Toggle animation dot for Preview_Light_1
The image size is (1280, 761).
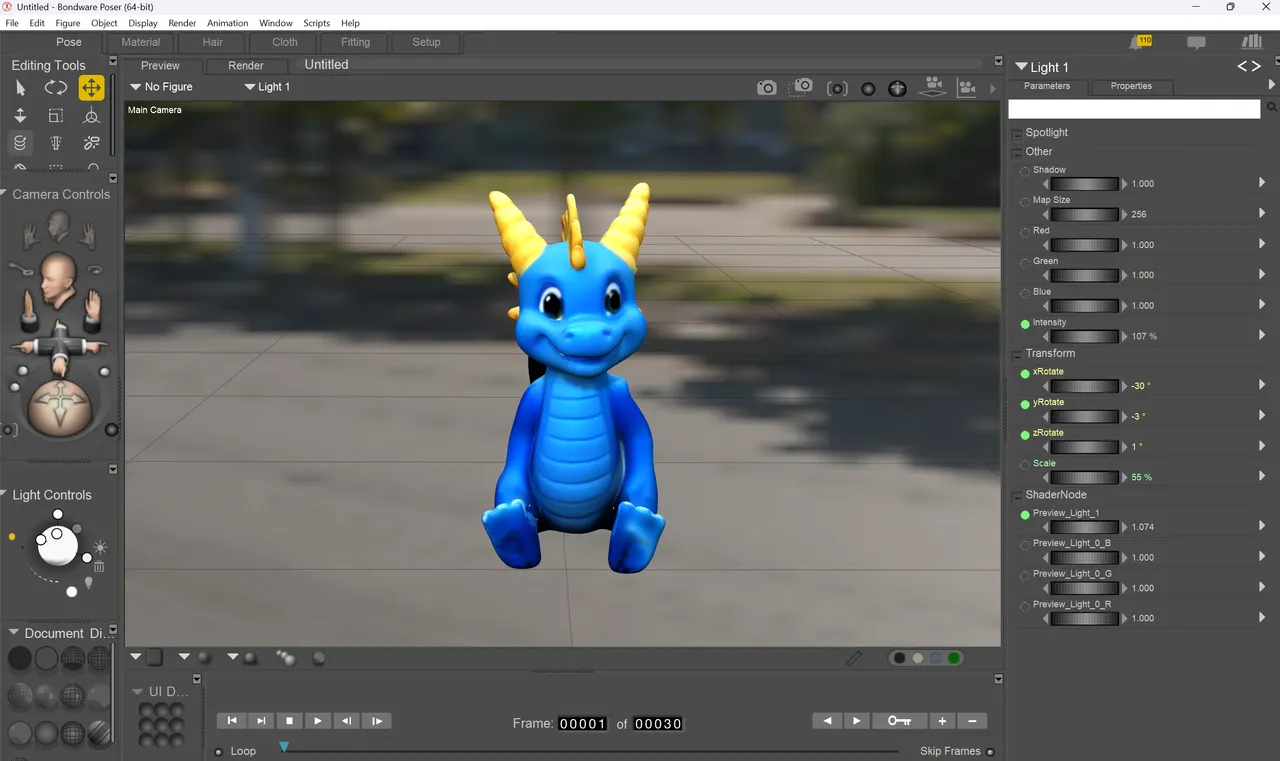1025,515
